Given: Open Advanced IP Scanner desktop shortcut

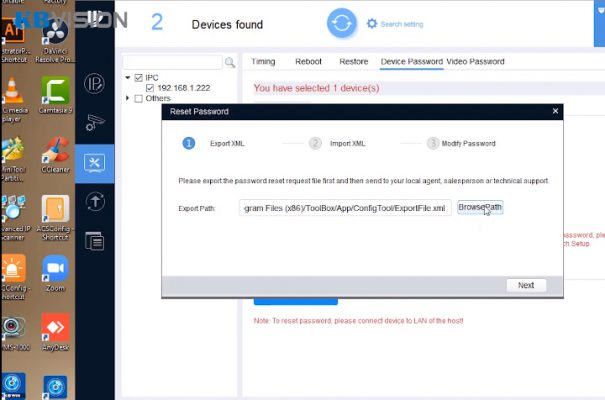Looking at the screenshot, I should [x=15, y=218].
